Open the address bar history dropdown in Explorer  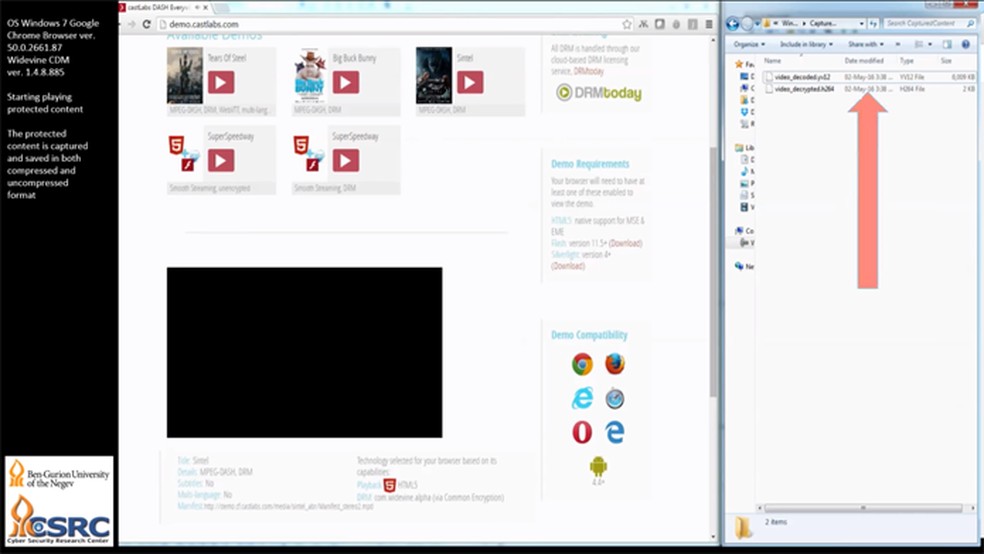click(x=862, y=23)
